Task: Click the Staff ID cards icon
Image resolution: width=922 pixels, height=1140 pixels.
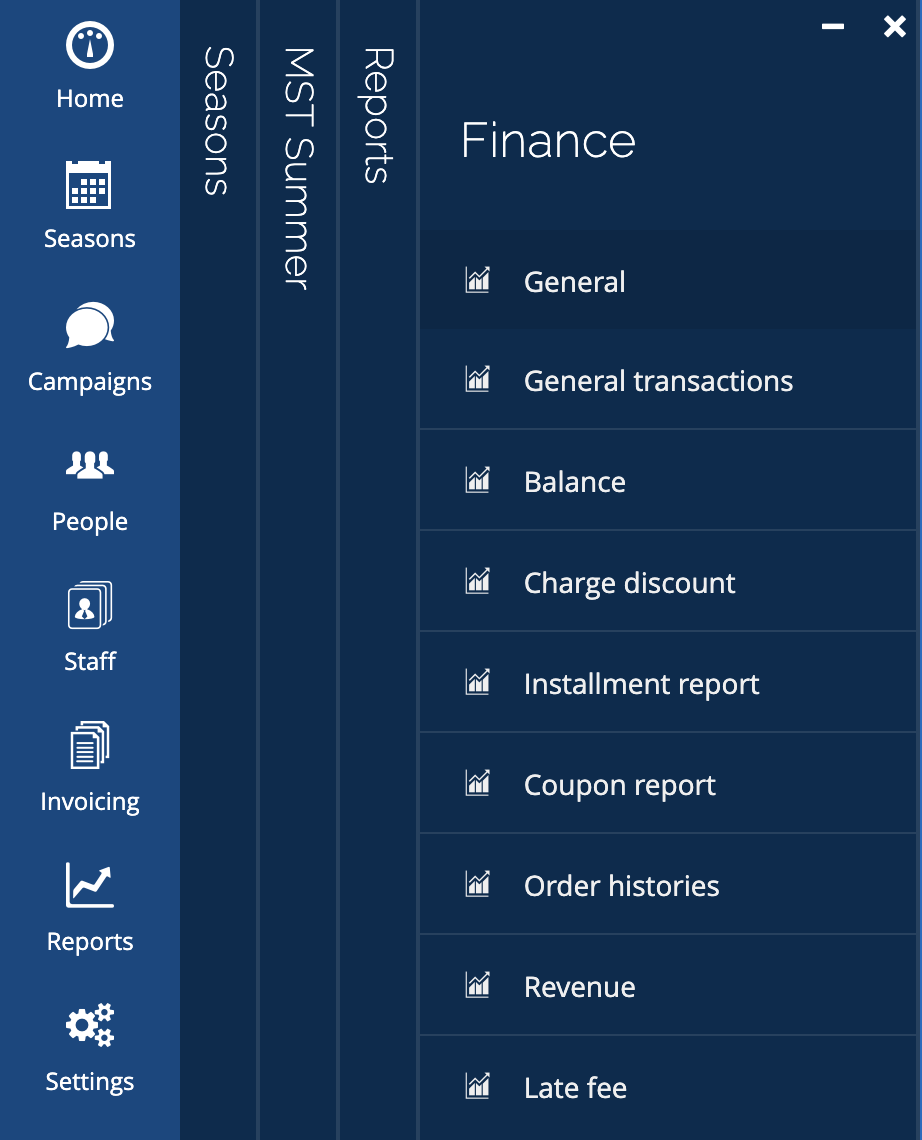Action: 90,605
